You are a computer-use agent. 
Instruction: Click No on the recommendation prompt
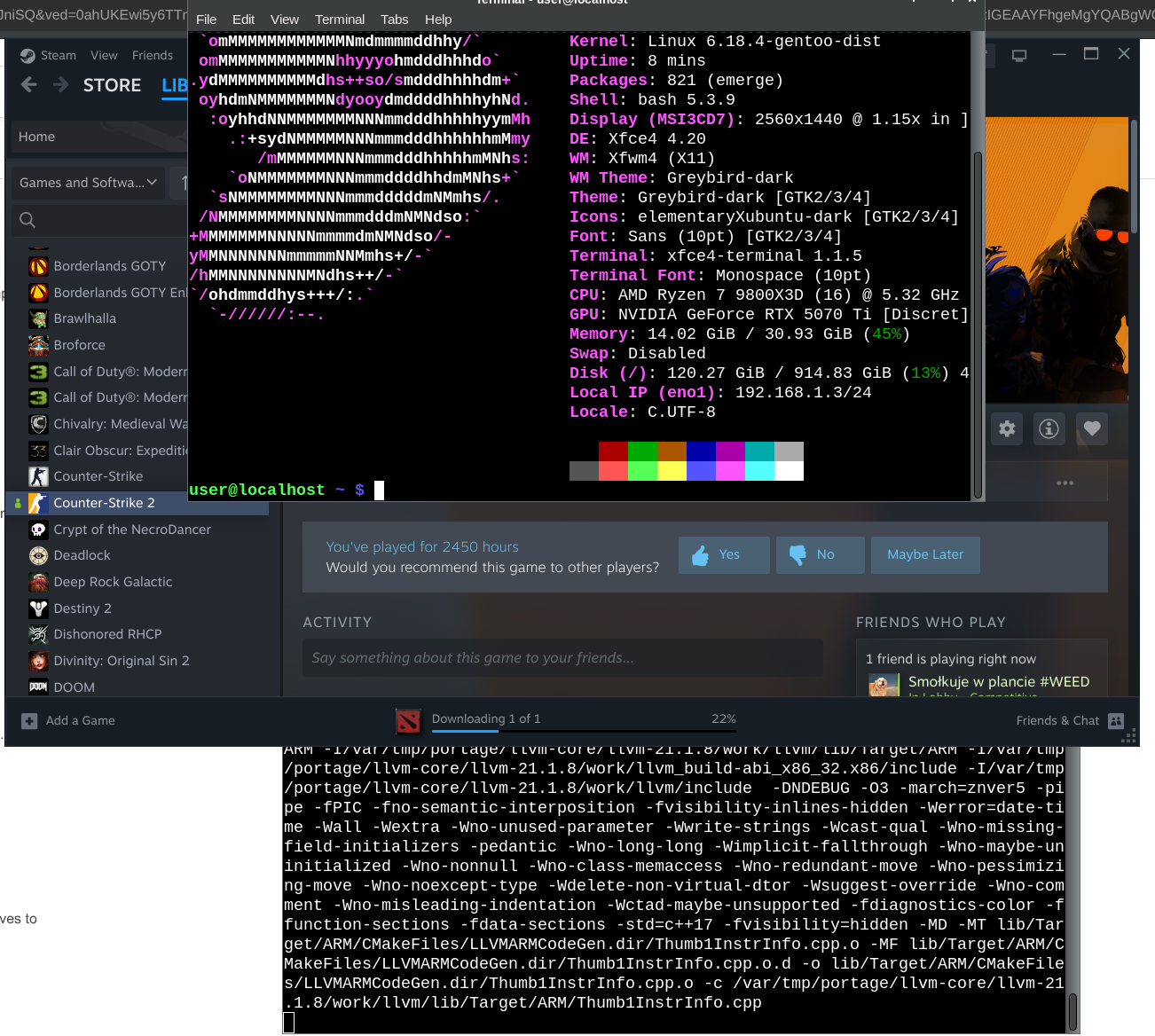(821, 555)
